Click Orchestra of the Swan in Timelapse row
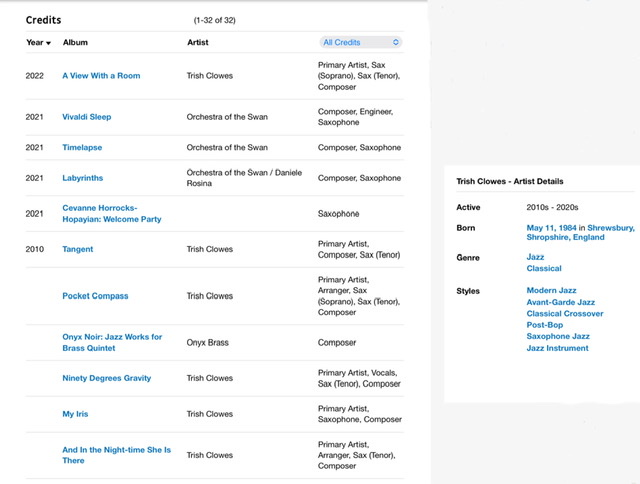 click(227, 148)
